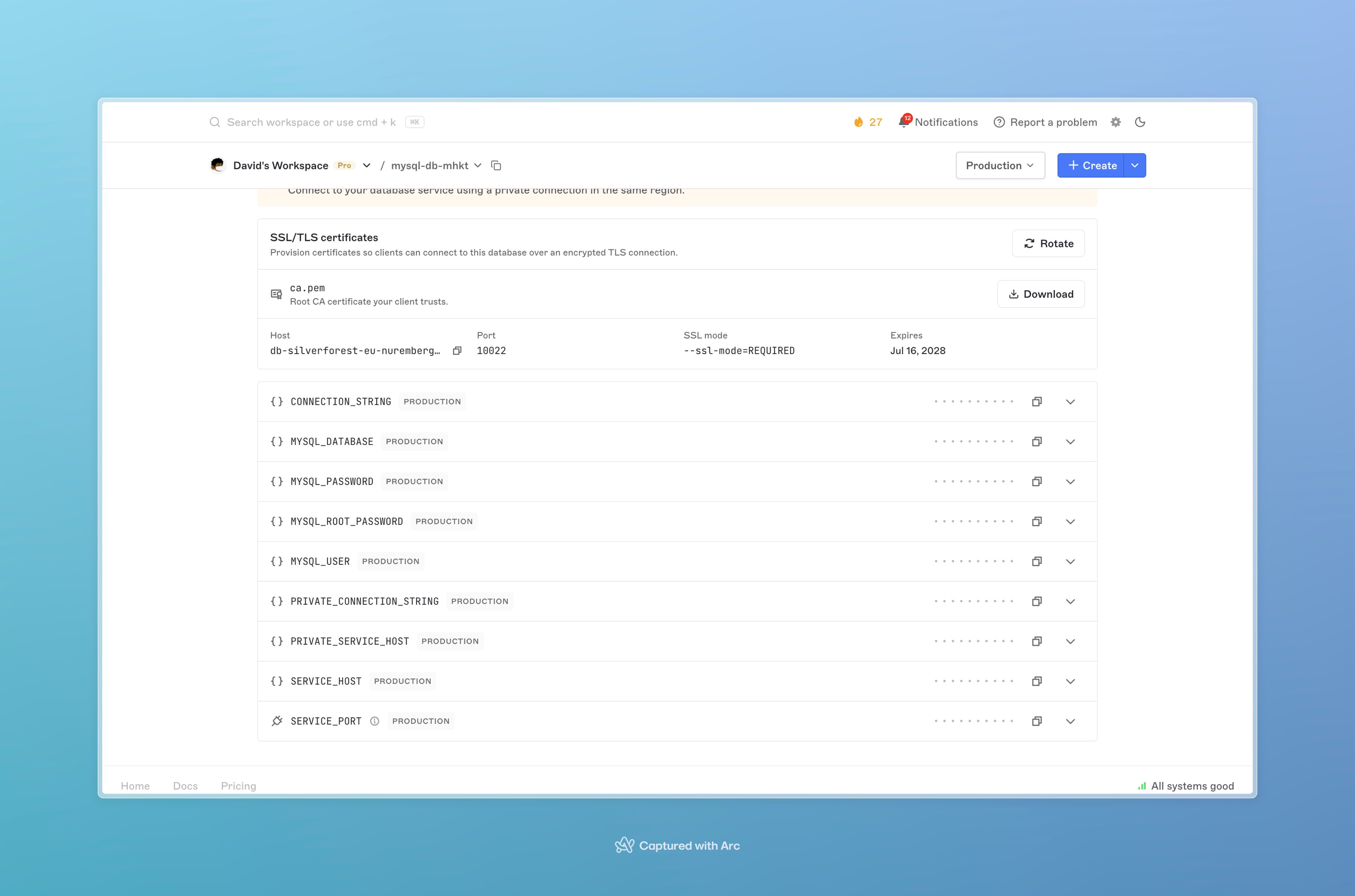Copy the SERVICE_HOST value
Image resolution: width=1355 pixels, height=896 pixels.
[1036, 681]
